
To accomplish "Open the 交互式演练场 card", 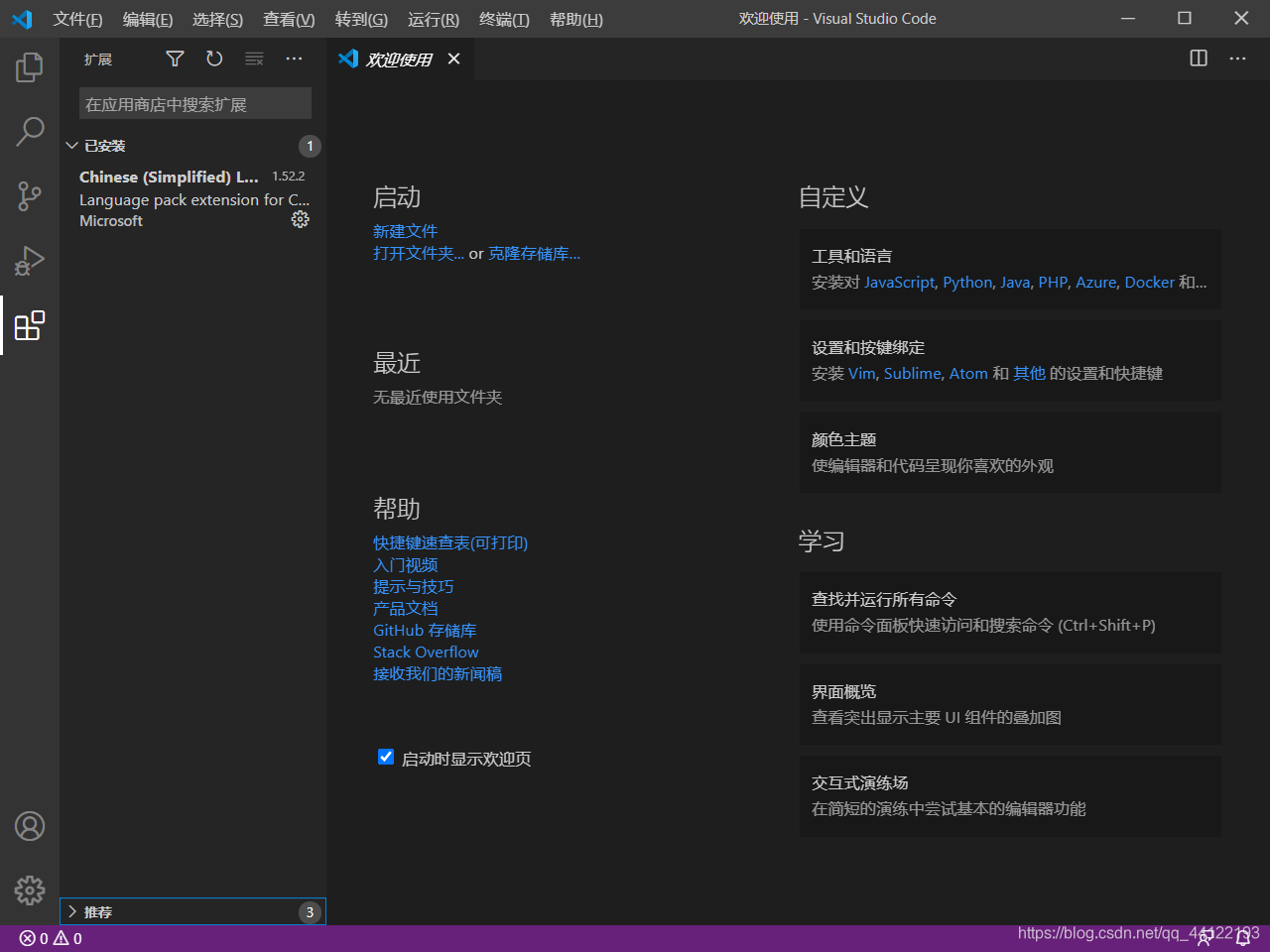I will click(x=1010, y=796).
